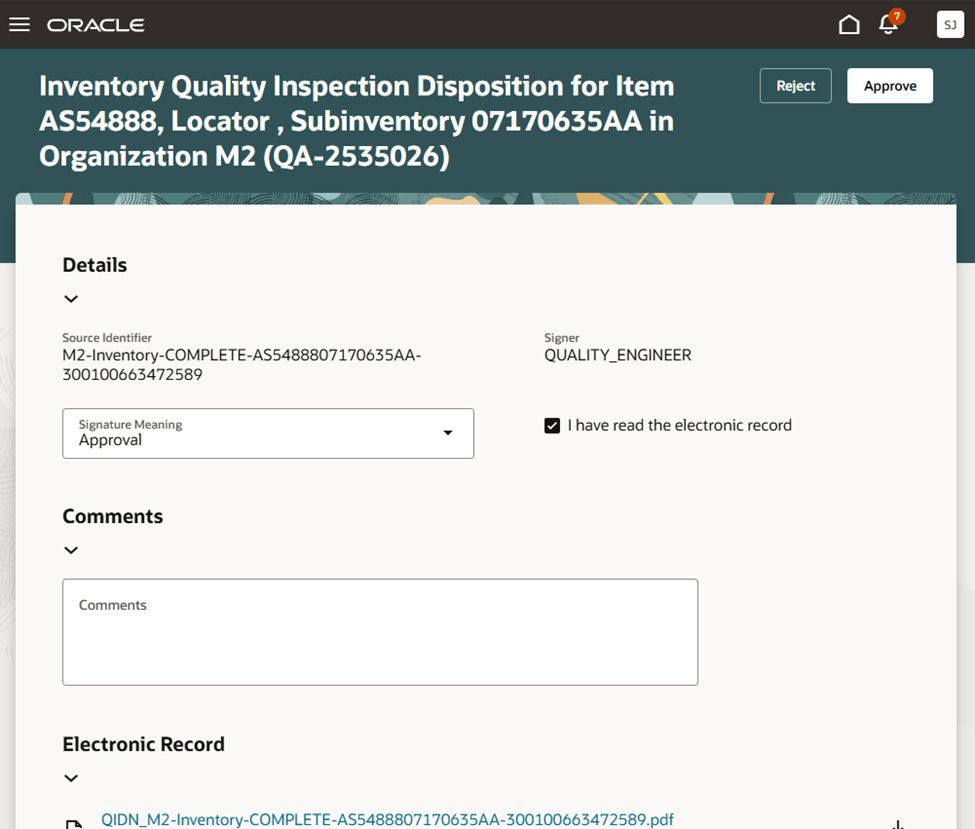The image size is (975, 829).
Task: Click the Electronic Record heading
Action: (143, 744)
